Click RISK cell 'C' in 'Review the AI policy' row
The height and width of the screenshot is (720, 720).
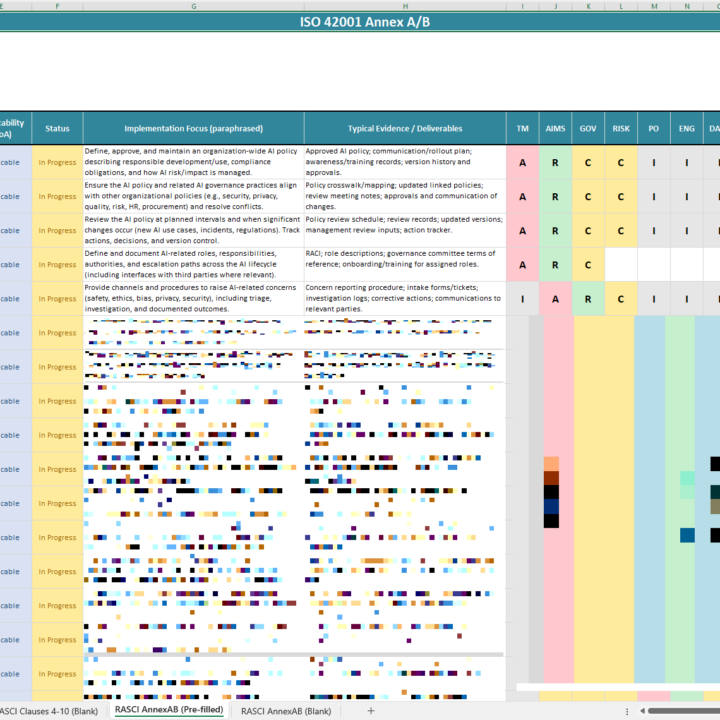point(621,231)
